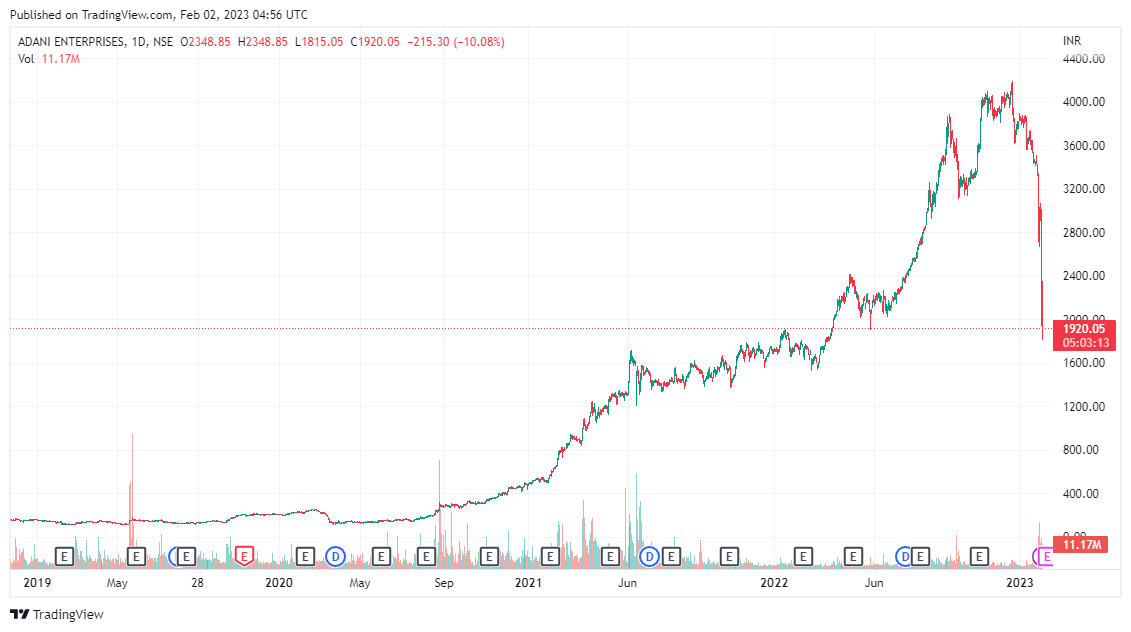Click the E marker just after 2021 label
Screen dimensions: 1131x632
(x=550, y=556)
